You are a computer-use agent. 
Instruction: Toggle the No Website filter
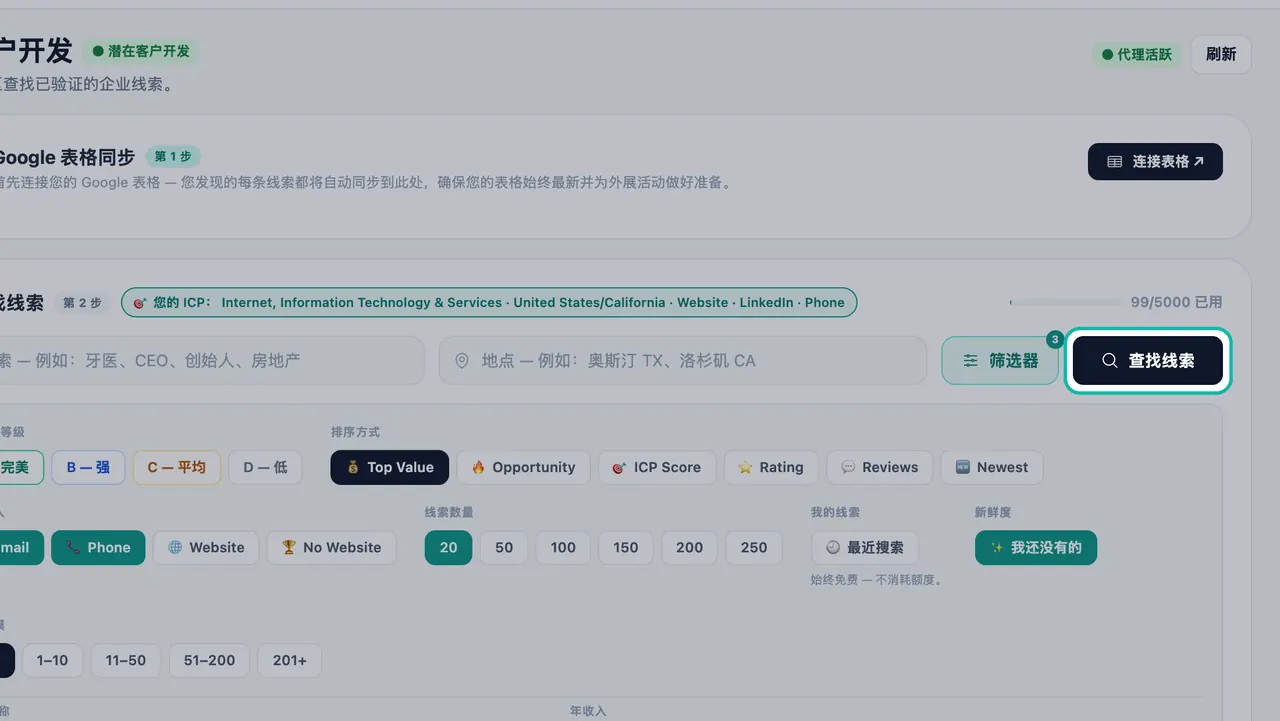[331, 547]
